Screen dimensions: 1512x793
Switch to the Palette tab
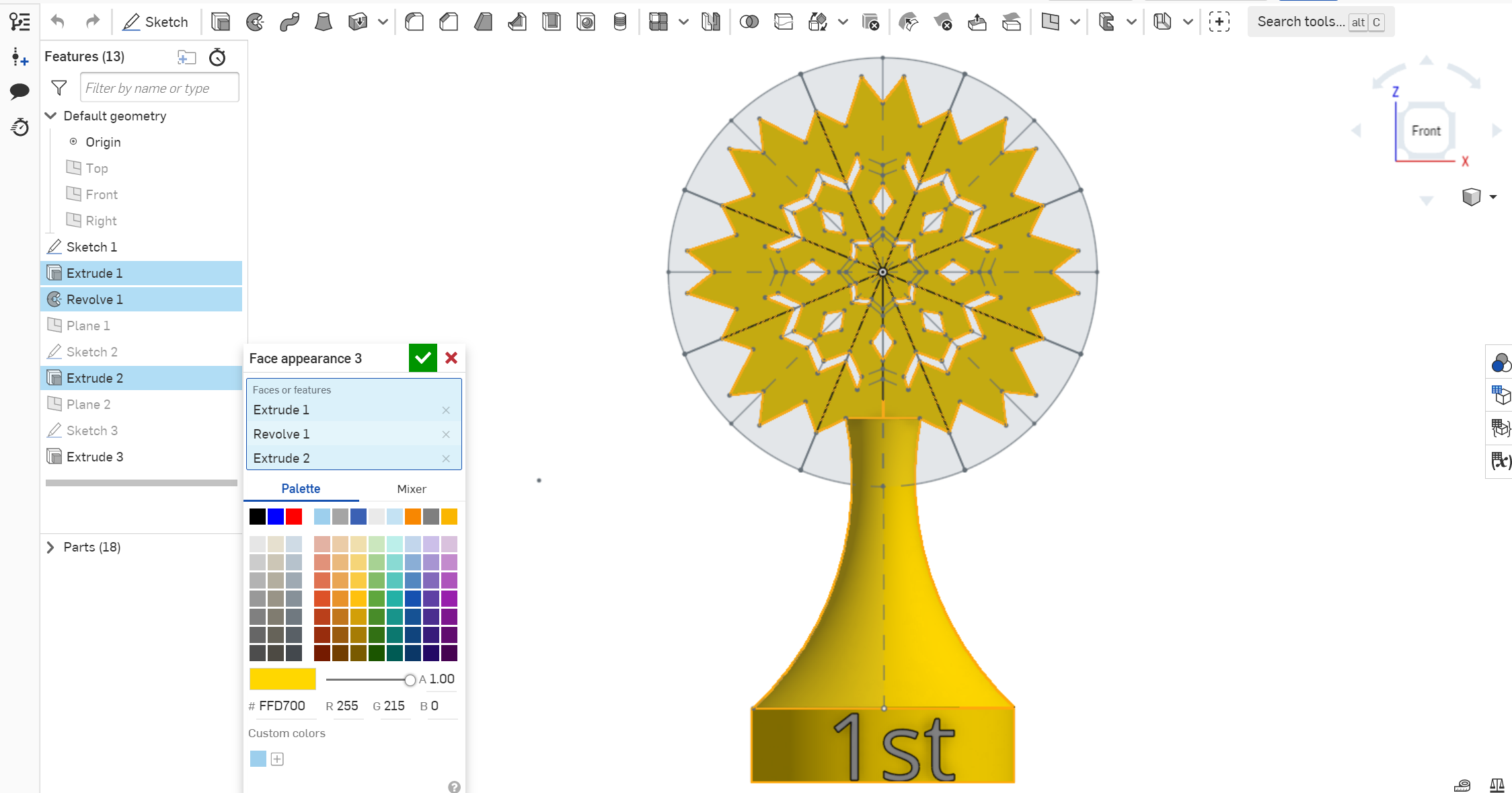pos(301,488)
